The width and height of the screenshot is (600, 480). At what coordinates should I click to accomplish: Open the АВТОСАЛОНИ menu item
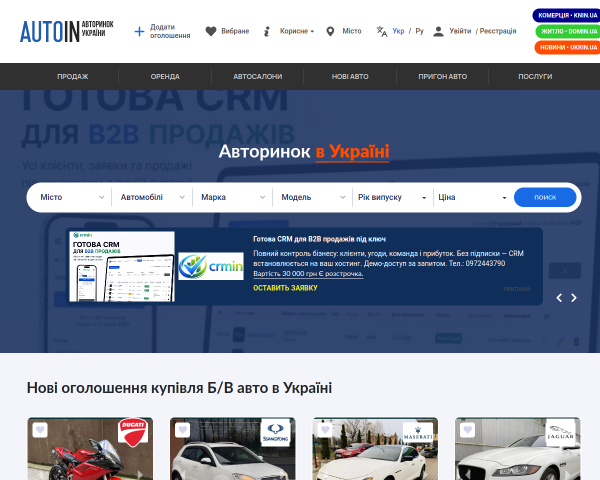coord(258,77)
